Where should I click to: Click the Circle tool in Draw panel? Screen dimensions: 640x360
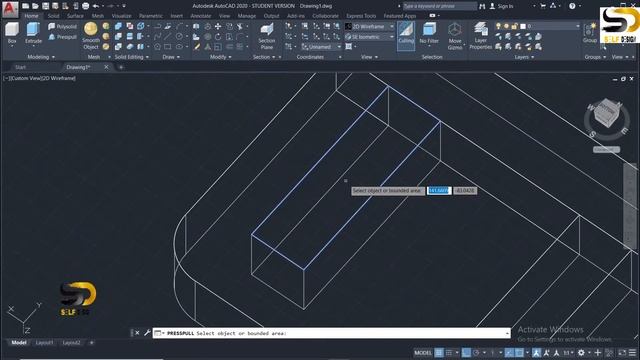[x=179, y=37]
